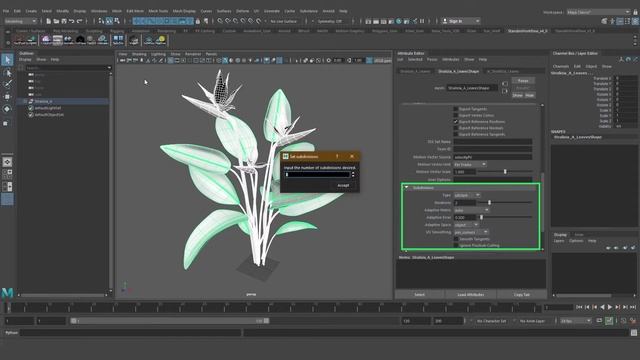Toggle Smooth Tangents checkbox

(x=456, y=239)
